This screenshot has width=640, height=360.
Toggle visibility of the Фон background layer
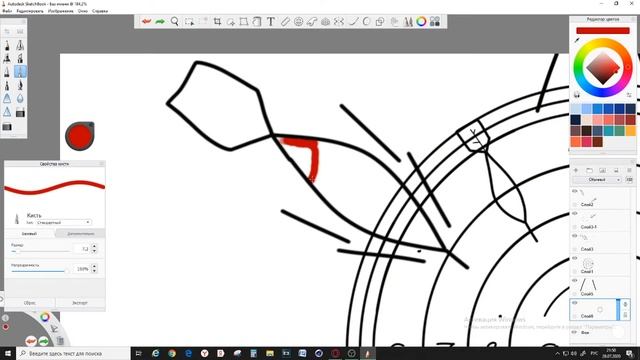[x=575, y=332]
